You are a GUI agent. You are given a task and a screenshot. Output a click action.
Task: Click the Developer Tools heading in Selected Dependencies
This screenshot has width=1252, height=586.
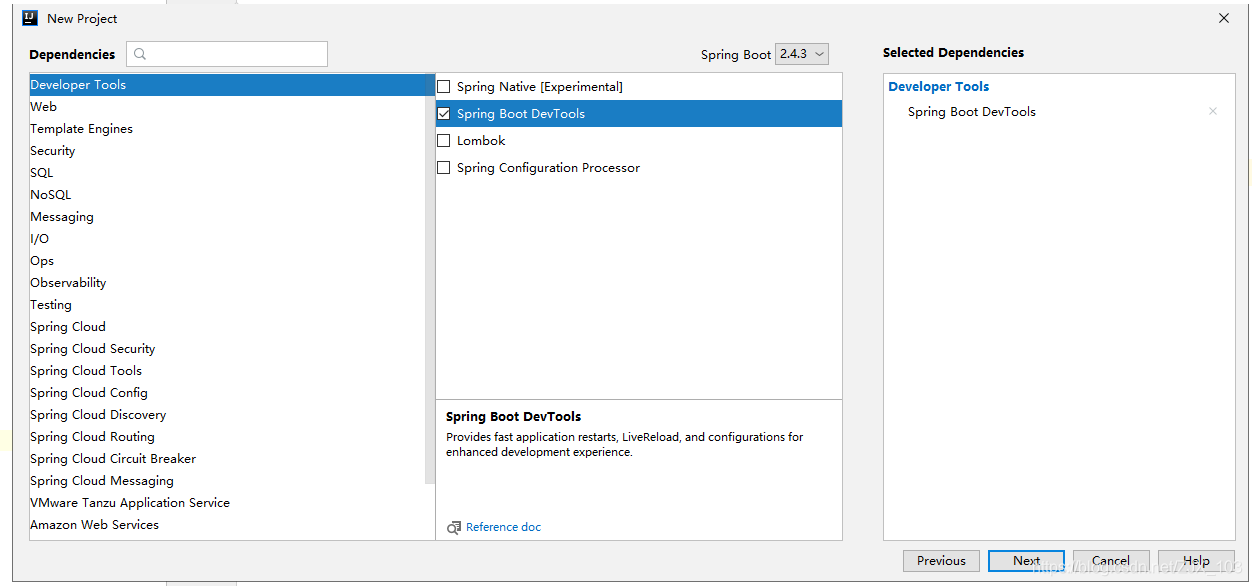coord(939,87)
